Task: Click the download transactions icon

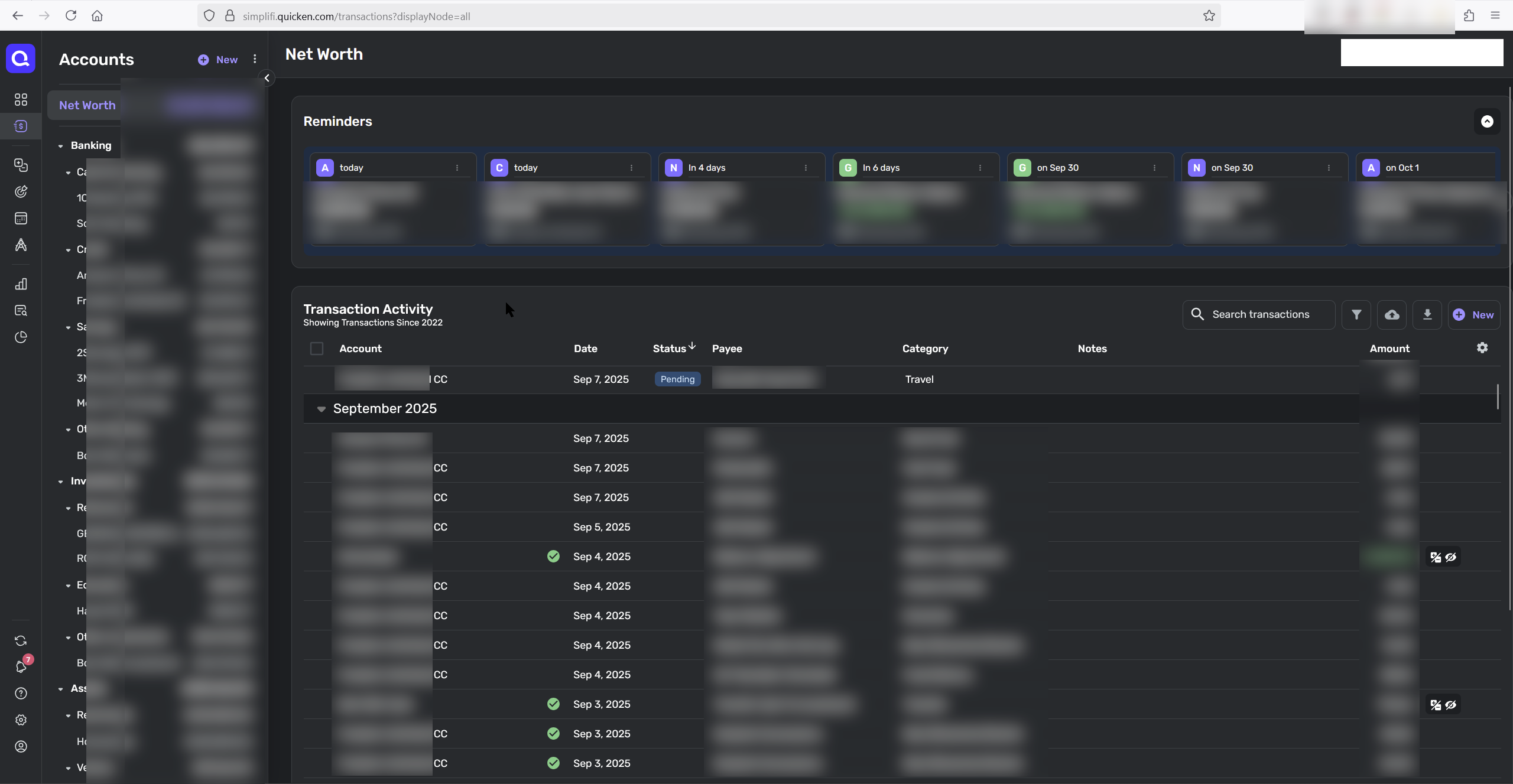Action: tap(1427, 314)
